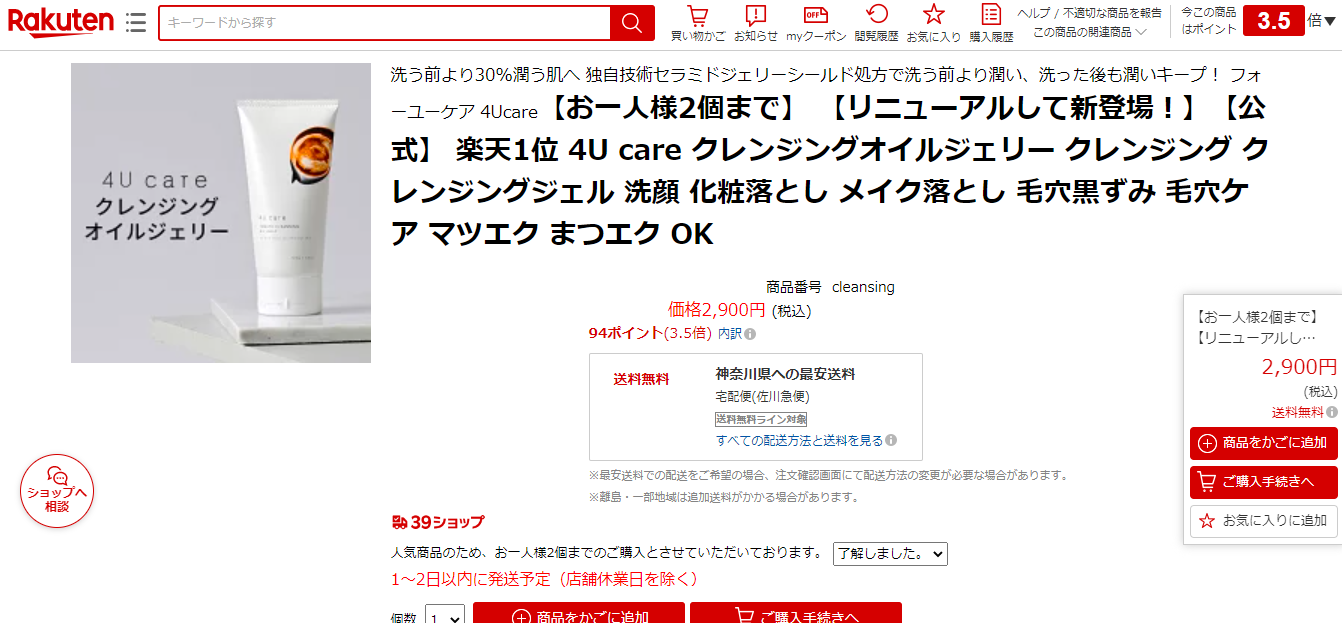Click side panel price 2,900円
The width and height of the screenshot is (1342, 623).
pos(1299,367)
